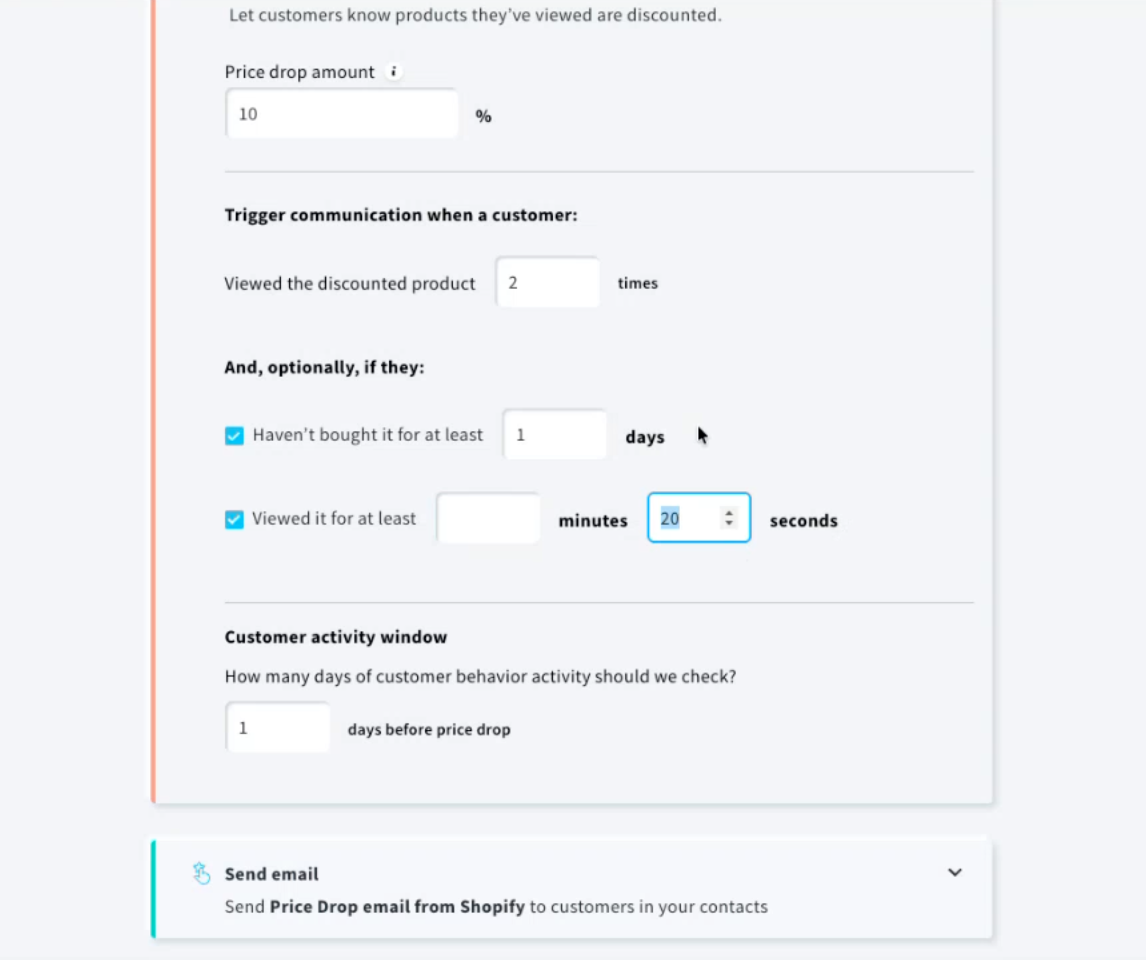The height and width of the screenshot is (960, 1146).
Task: Disable the "Viewed it for at least" condition
Action: [x=234, y=518]
